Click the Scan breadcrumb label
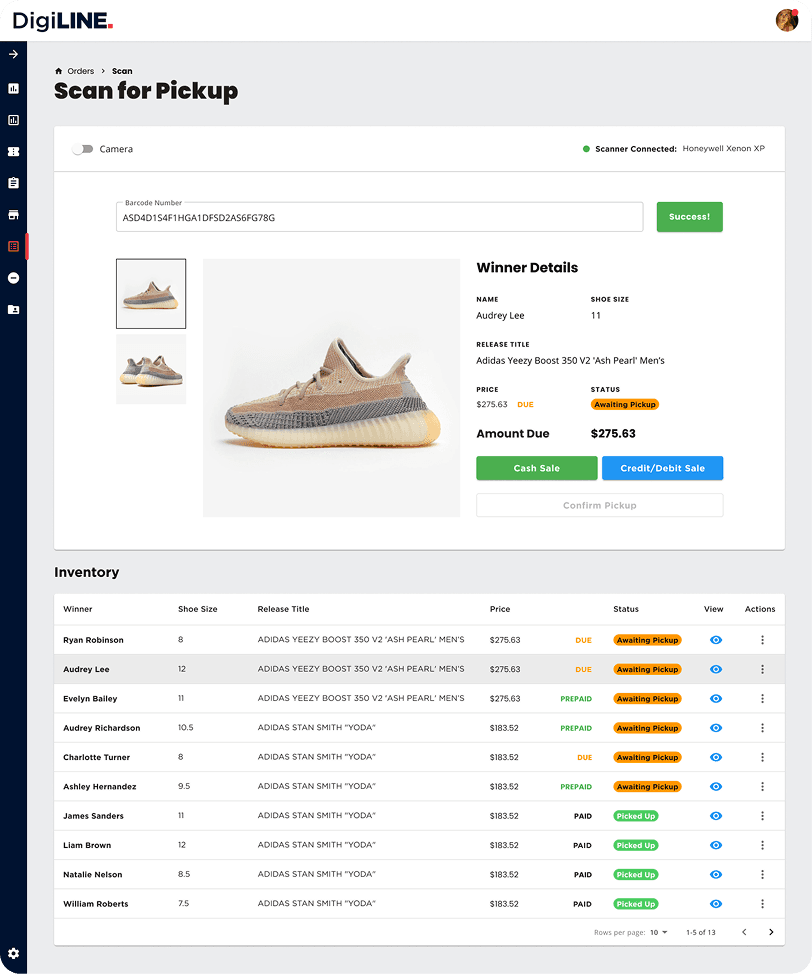The width and height of the screenshot is (812, 974). pyautogui.click(x=122, y=71)
